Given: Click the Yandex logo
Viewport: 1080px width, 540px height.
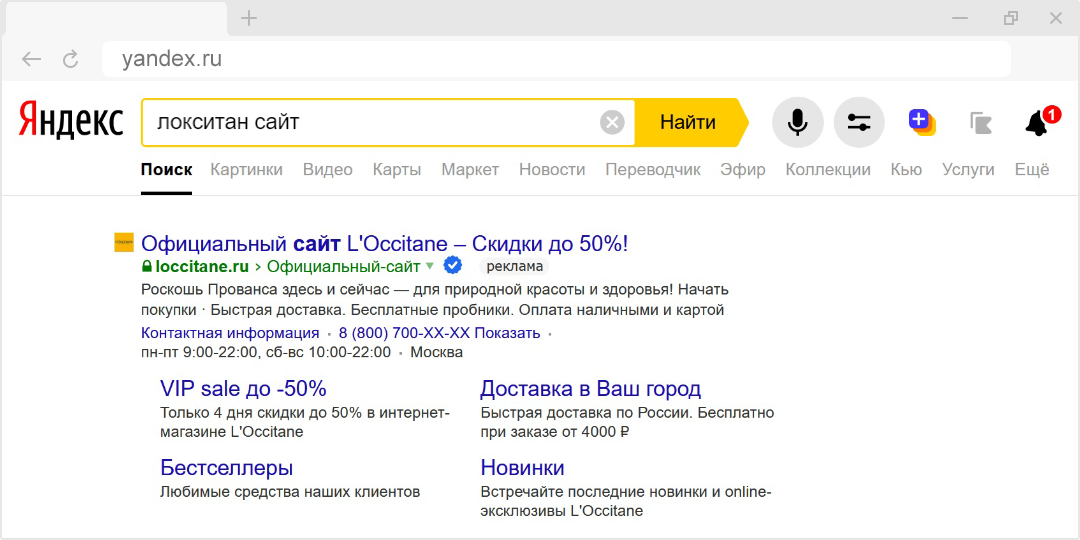Looking at the screenshot, I should 71,121.
